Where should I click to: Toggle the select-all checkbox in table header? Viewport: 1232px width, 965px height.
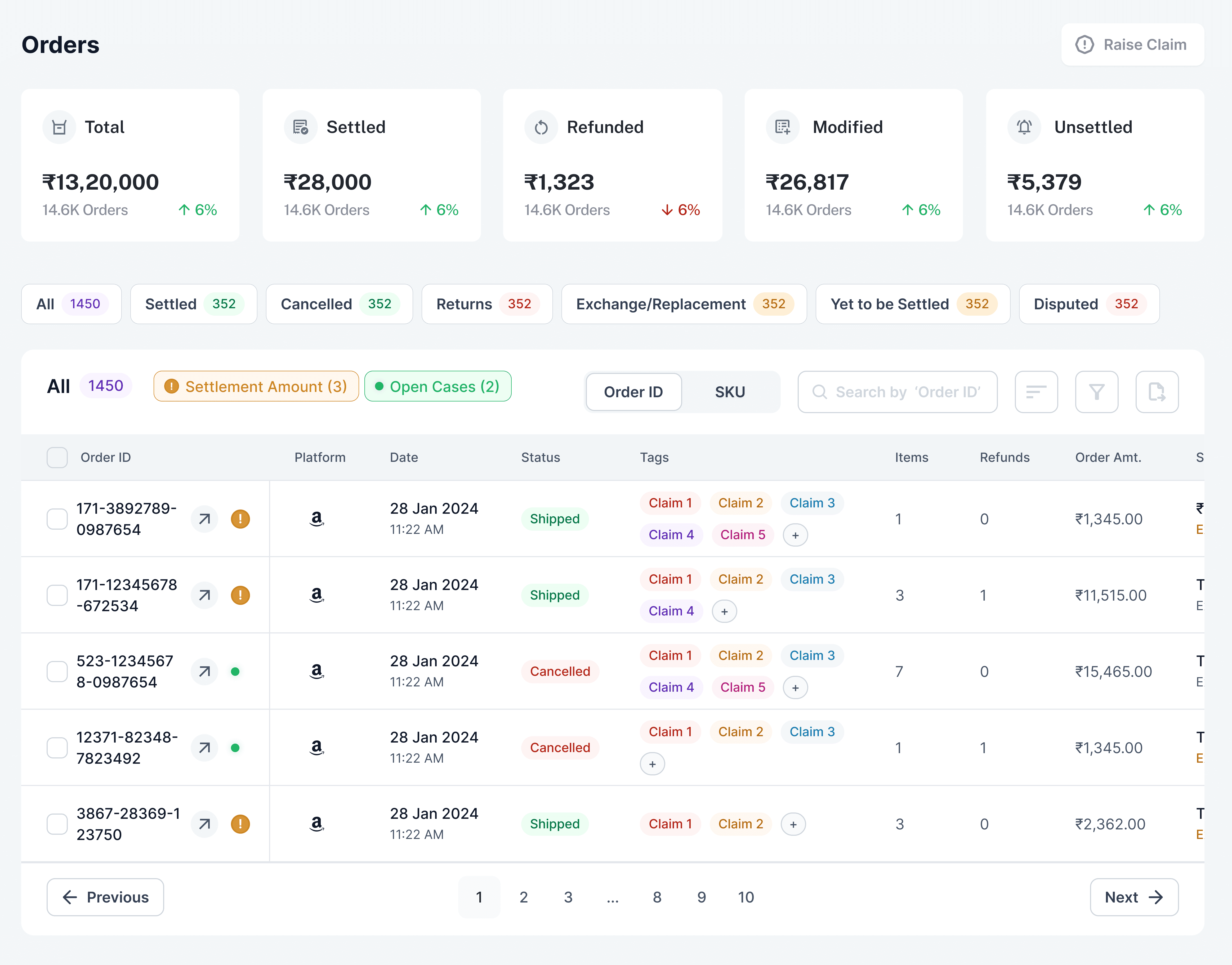point(57,457)
